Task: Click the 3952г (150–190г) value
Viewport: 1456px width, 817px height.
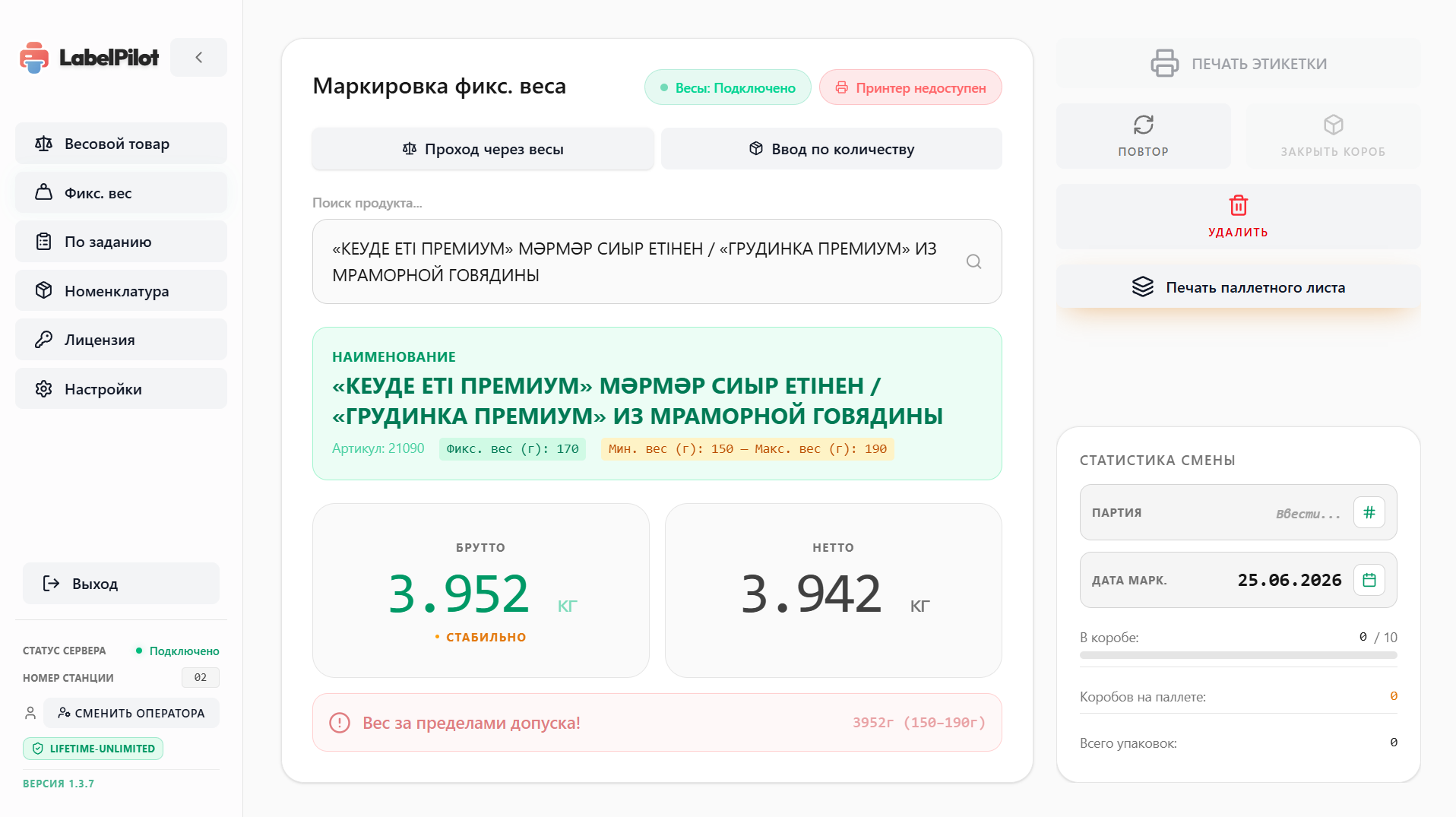Action: click(x=919, y=723)
